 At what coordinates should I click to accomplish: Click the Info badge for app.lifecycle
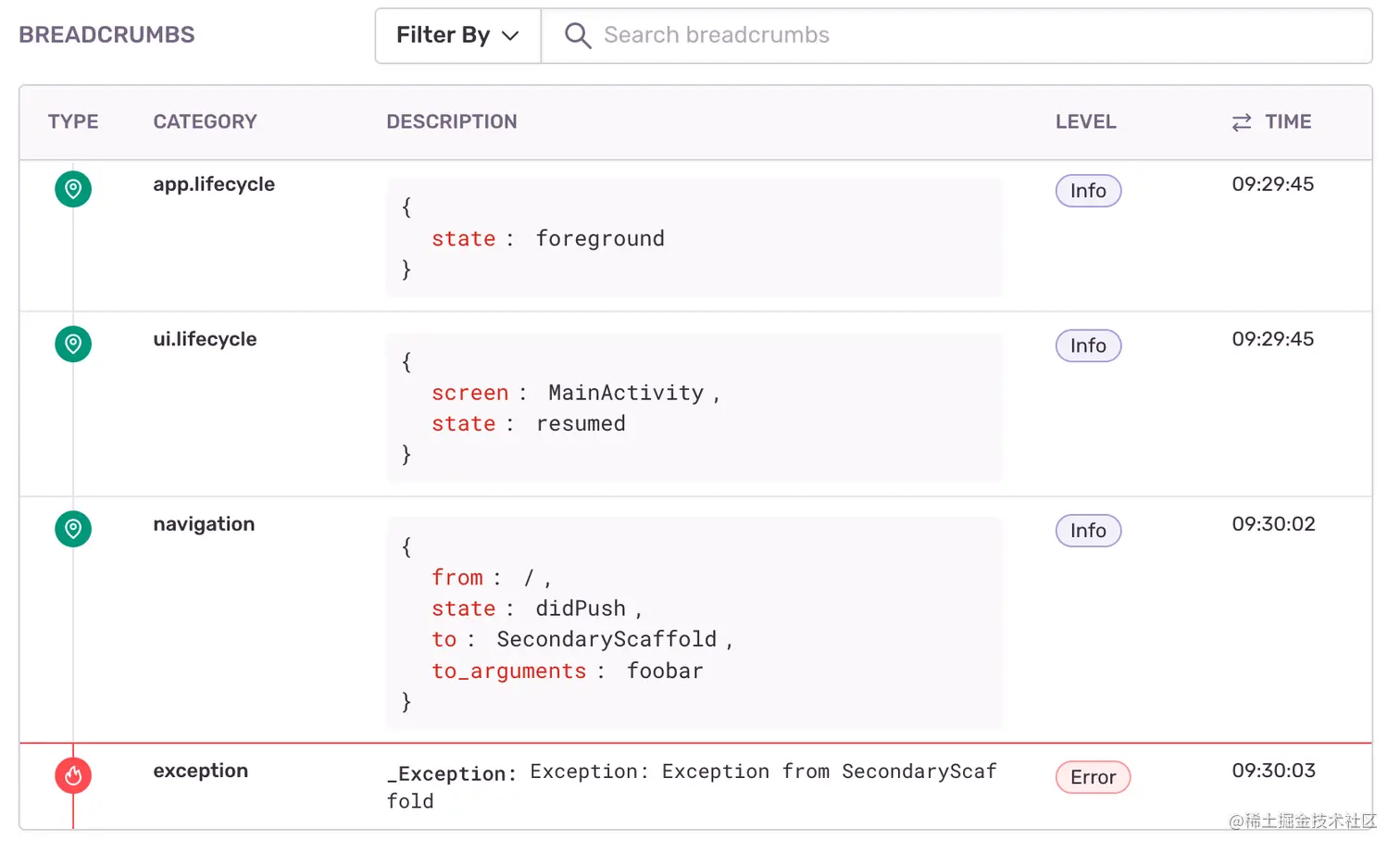coord(1088,191)
